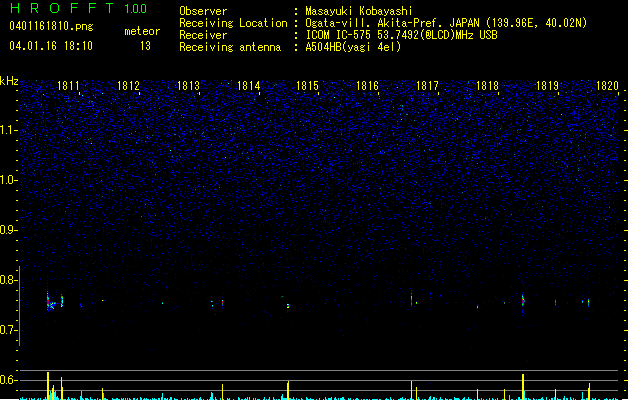The width and height of the screenshot is (629, 400).
Task: Select the filename 0401161810.png
Action: tap(51, 26)
